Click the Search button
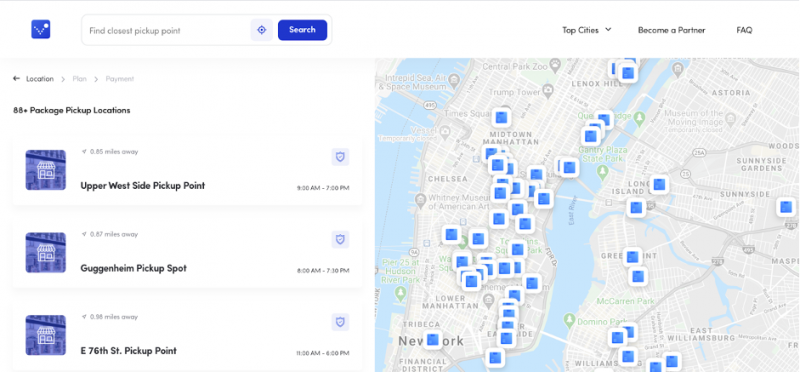The image size is (800, 372). [302, 30]
